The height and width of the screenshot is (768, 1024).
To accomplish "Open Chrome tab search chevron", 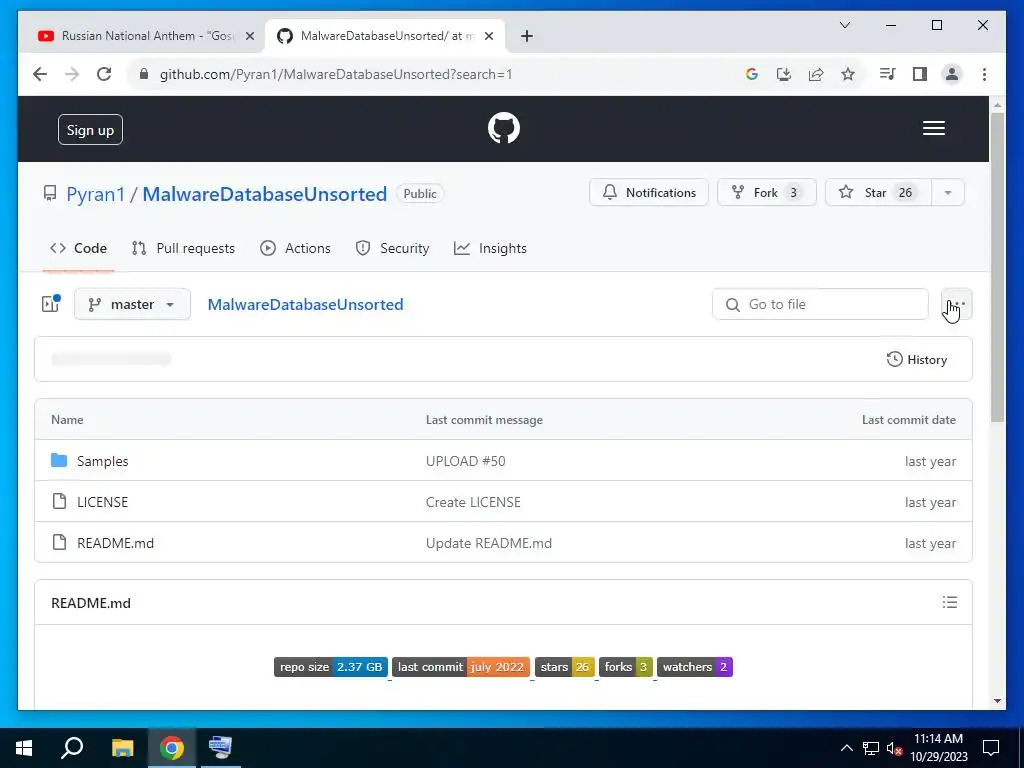I will 844,25.
